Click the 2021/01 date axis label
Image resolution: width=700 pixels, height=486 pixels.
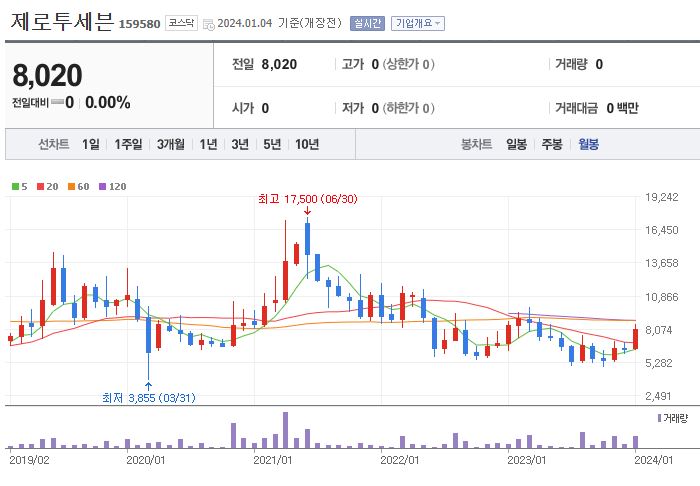pos(273,460)
